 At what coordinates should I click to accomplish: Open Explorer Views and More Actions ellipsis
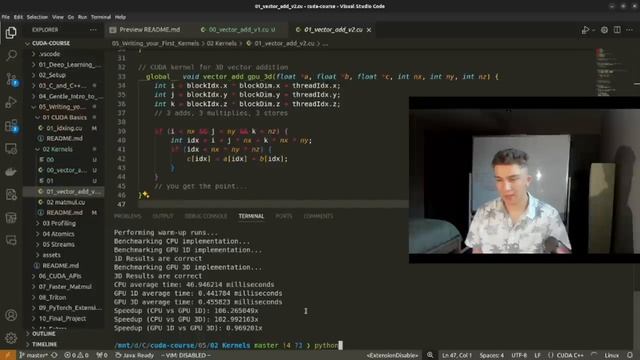tap(93, 30)
